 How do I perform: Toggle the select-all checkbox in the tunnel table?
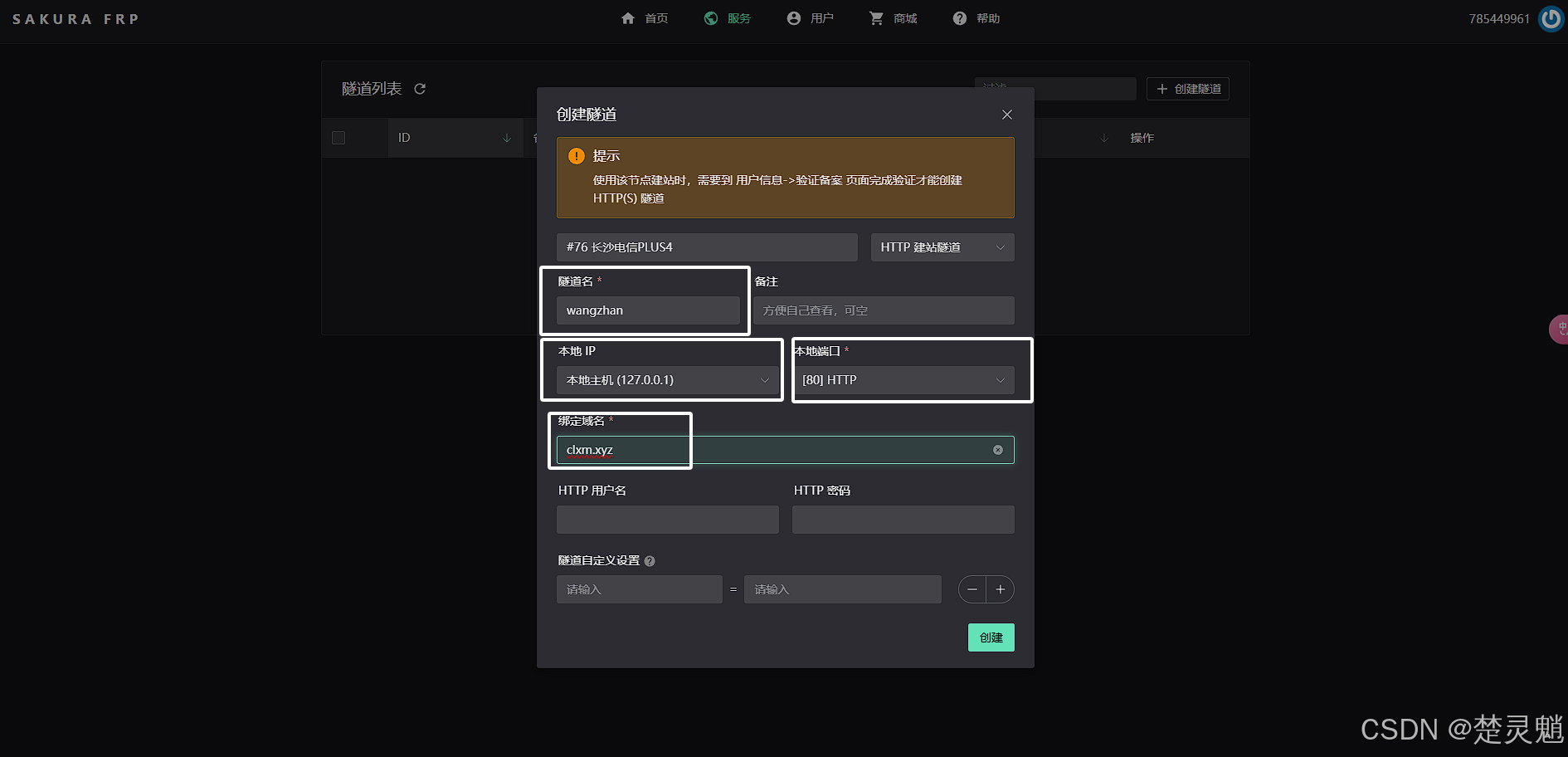[x=338, y=138]
